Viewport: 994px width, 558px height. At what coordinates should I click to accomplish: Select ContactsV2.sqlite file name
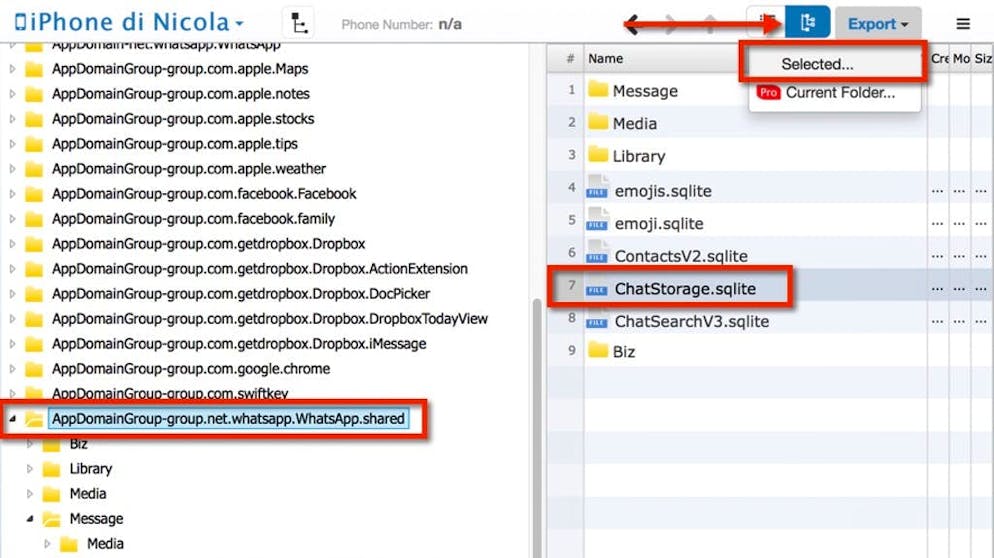681,256
